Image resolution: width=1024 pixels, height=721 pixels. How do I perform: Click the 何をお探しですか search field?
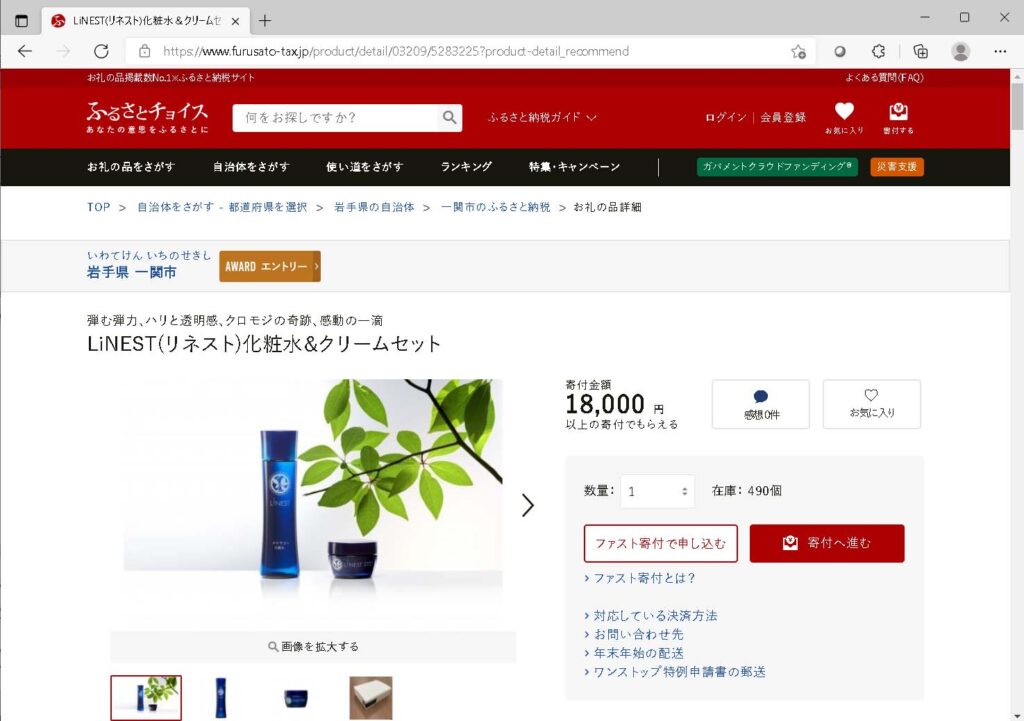[335, 118]
